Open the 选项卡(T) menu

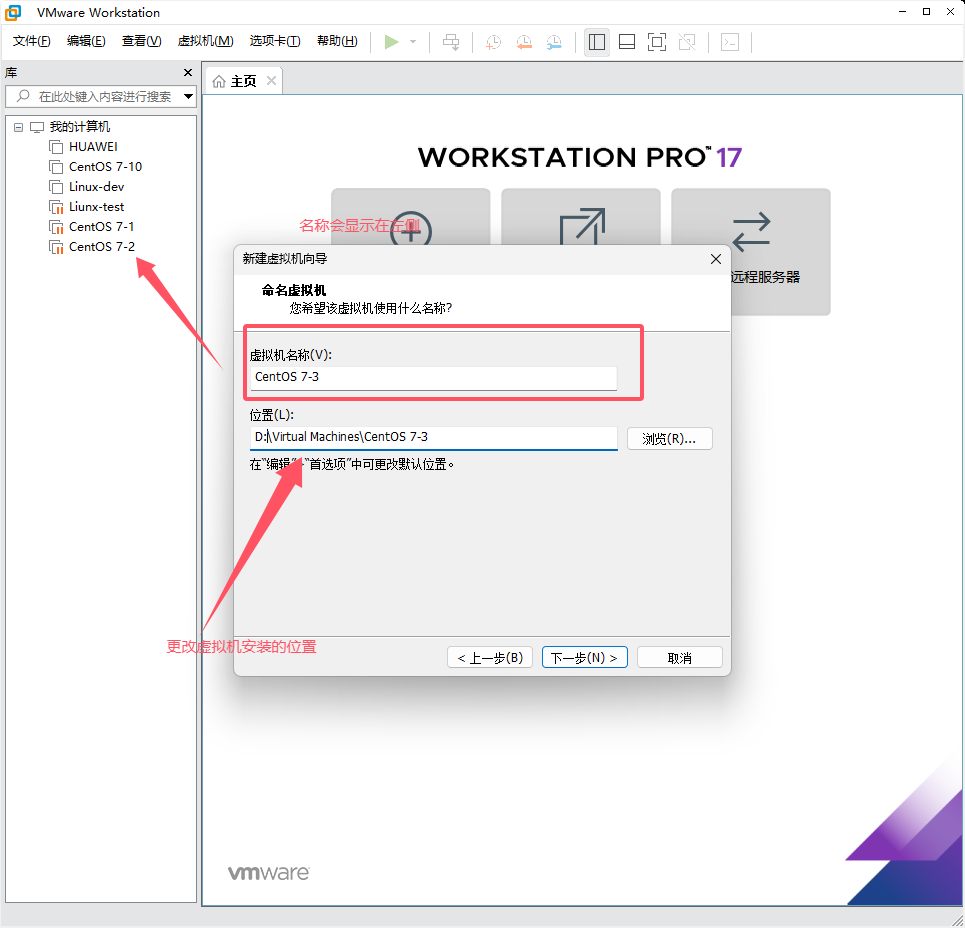(x=274, y=41)
